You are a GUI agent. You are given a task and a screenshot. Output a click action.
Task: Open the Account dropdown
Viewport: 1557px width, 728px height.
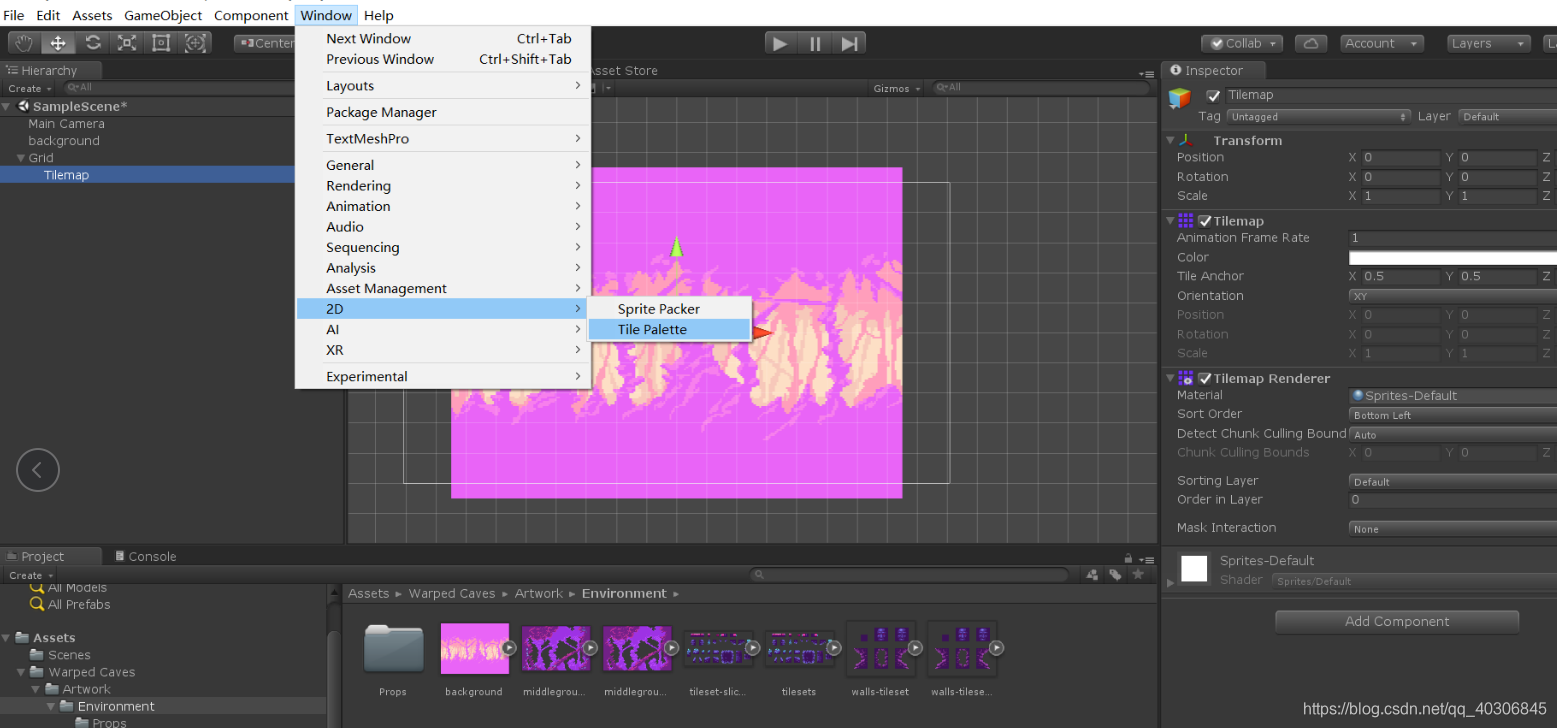click(x=1383, y=43)
